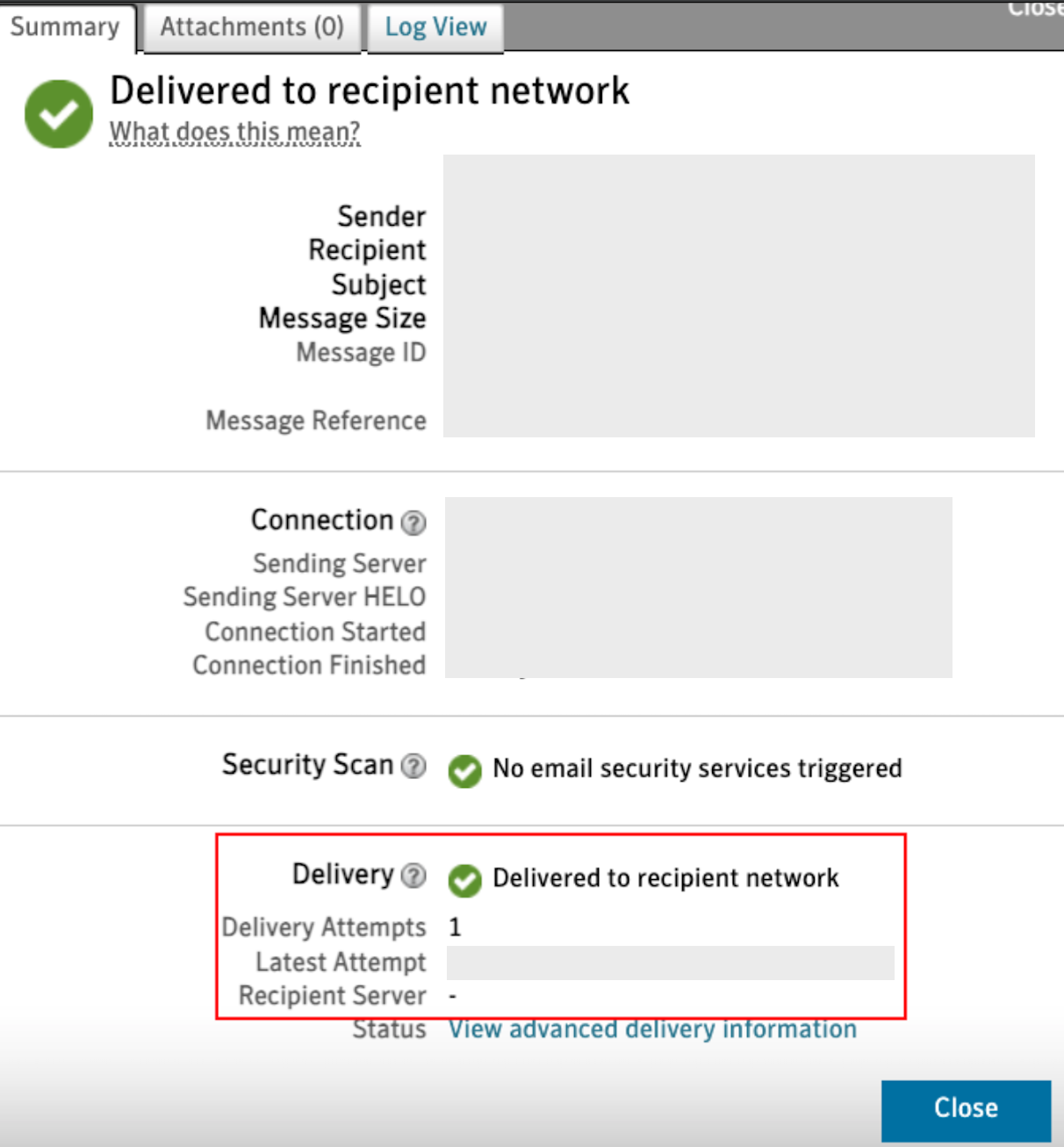
Task: Open the Attachments (0) tab
Action: pos(252,27)
